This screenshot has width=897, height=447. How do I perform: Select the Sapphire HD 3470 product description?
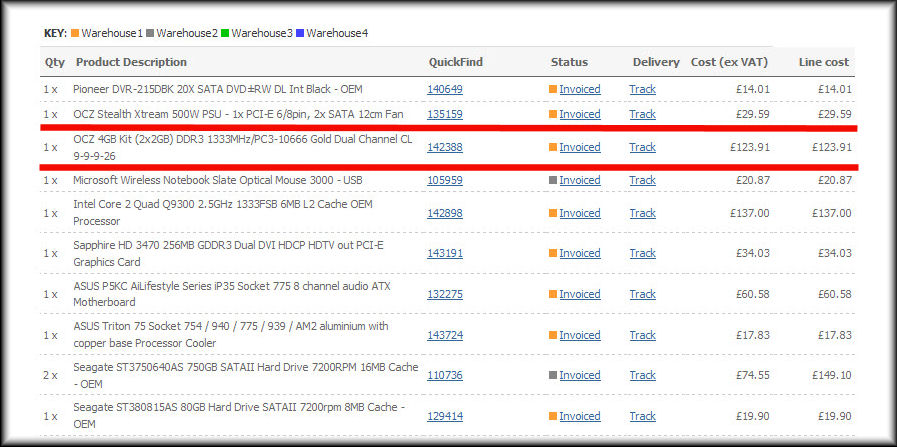click(x=230, y=253)
